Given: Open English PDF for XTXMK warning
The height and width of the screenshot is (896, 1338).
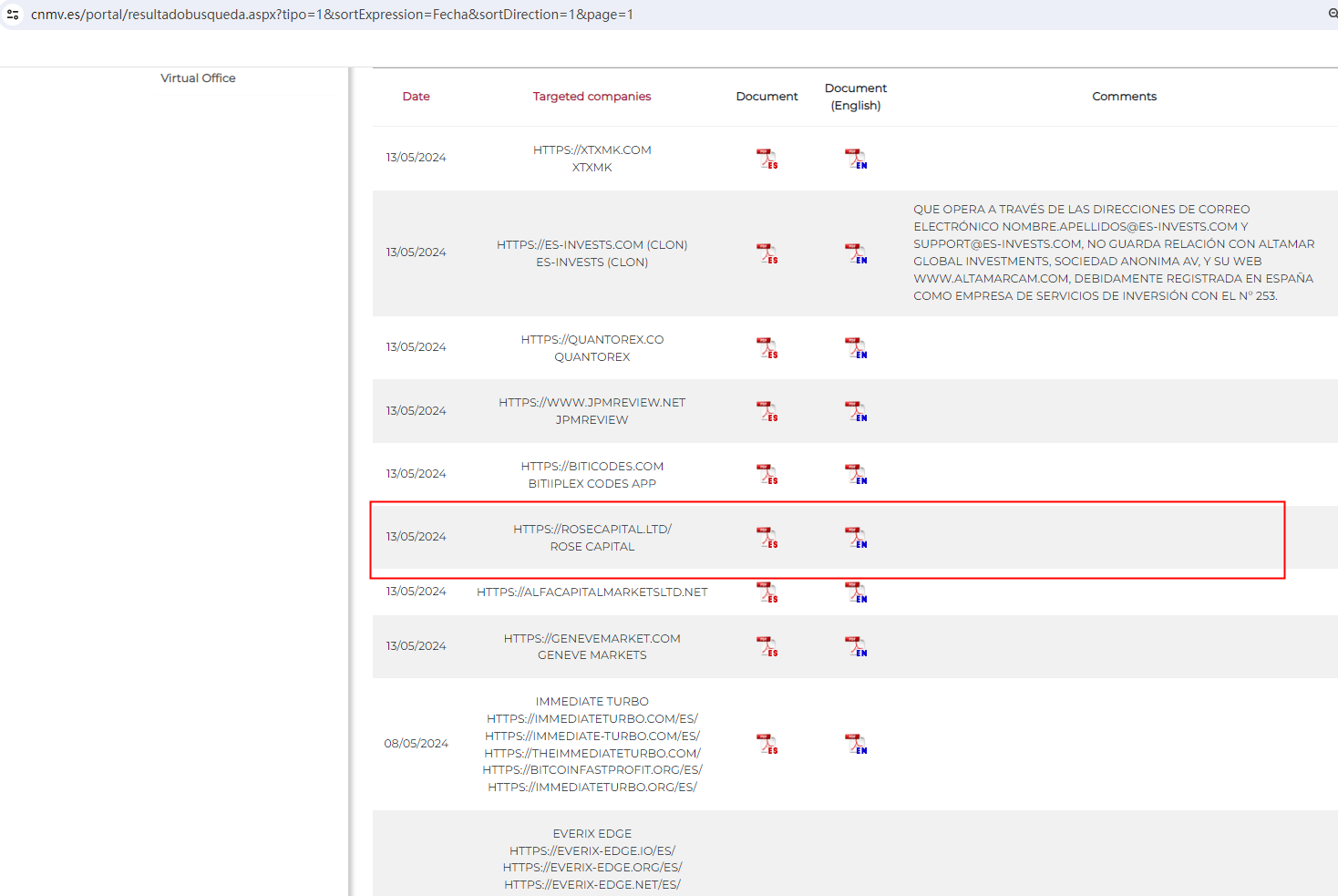Looking at the screenshot, I should (856, 159).
